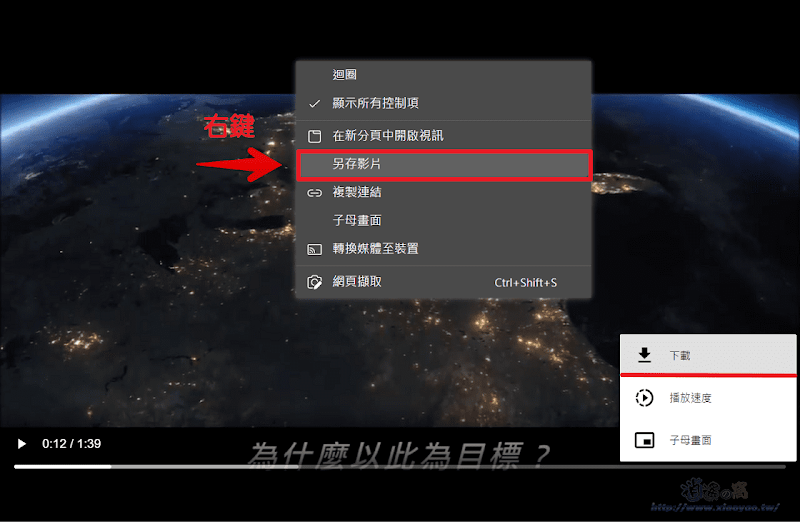The image size is (800, 522).
Task: Click the link icon beside 複製連結
Action: point(315,193)
